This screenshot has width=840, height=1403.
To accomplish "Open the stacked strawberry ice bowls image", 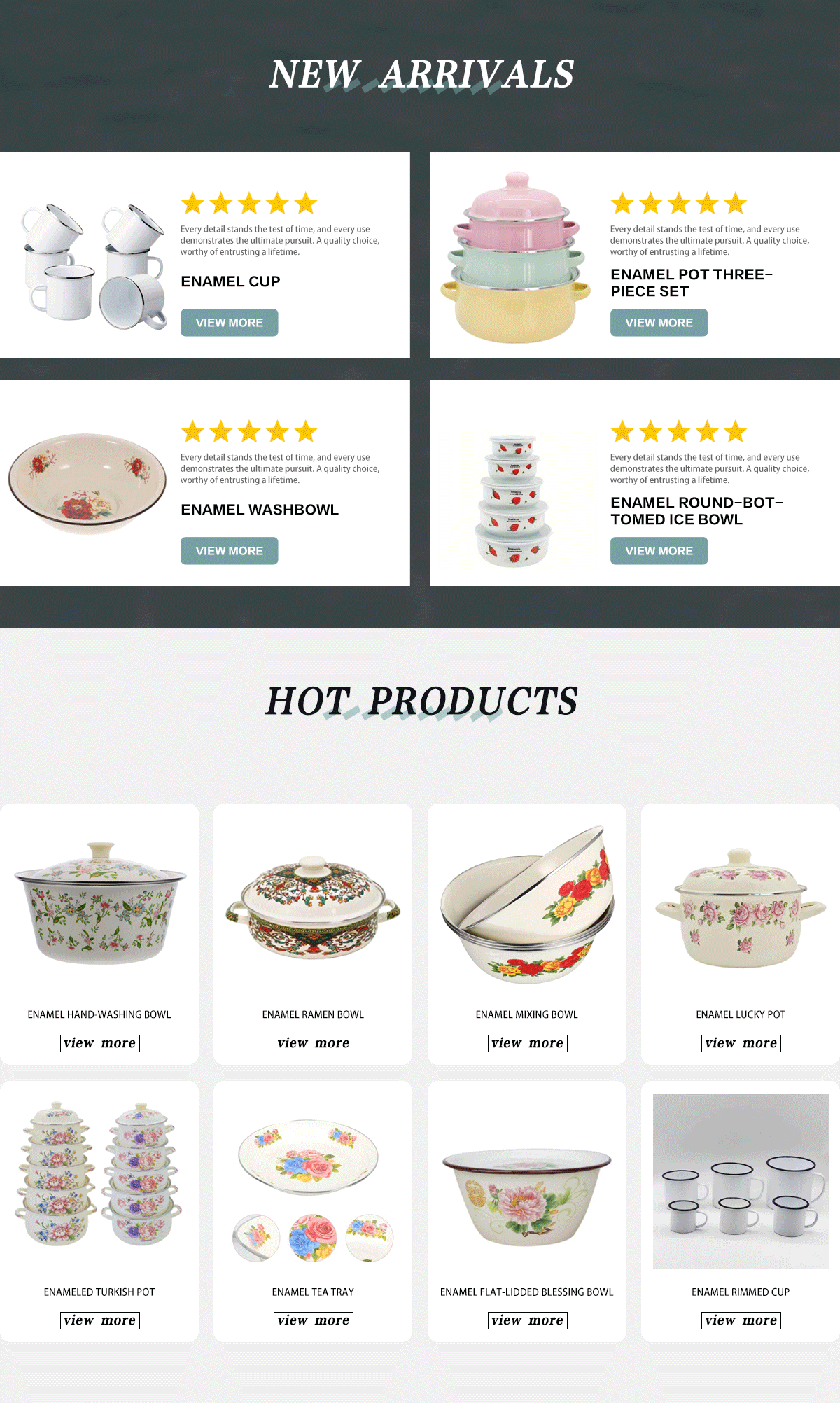I will pyautogui.click(x=514, y=500).
